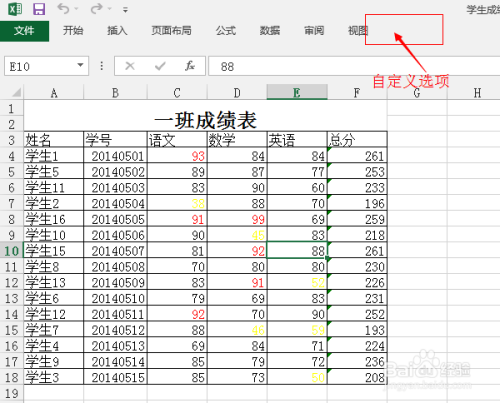Select the active cell E10 showing 88
Image resolution: width=500 pixels, height=403 pixels.
297,251
